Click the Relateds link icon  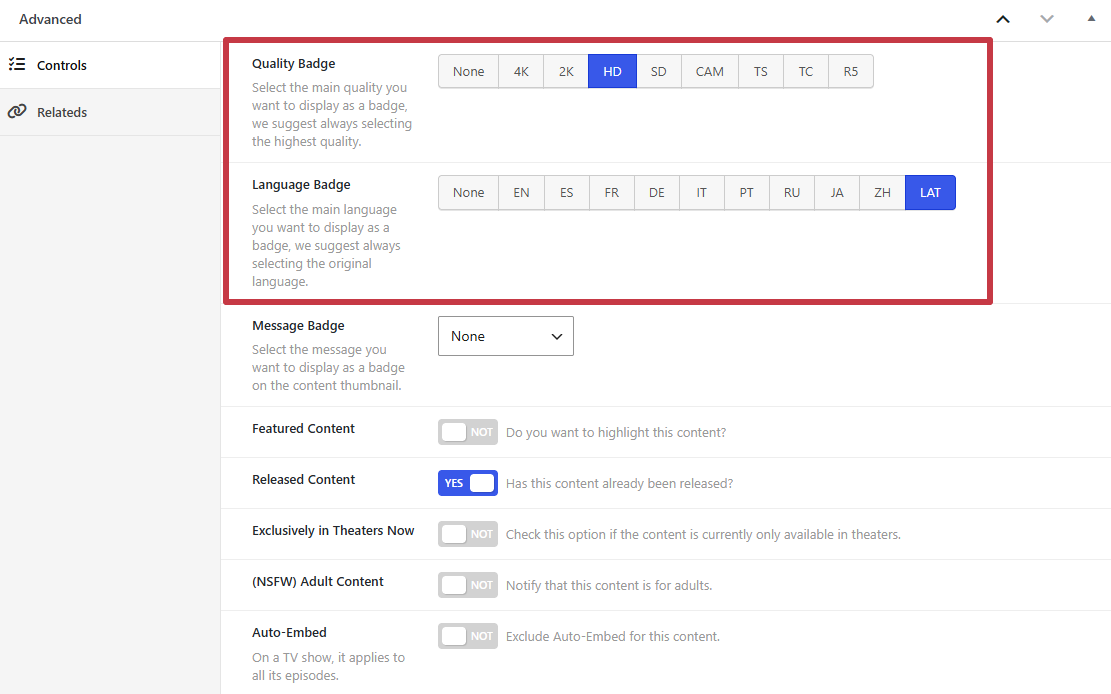click(17, 111)
